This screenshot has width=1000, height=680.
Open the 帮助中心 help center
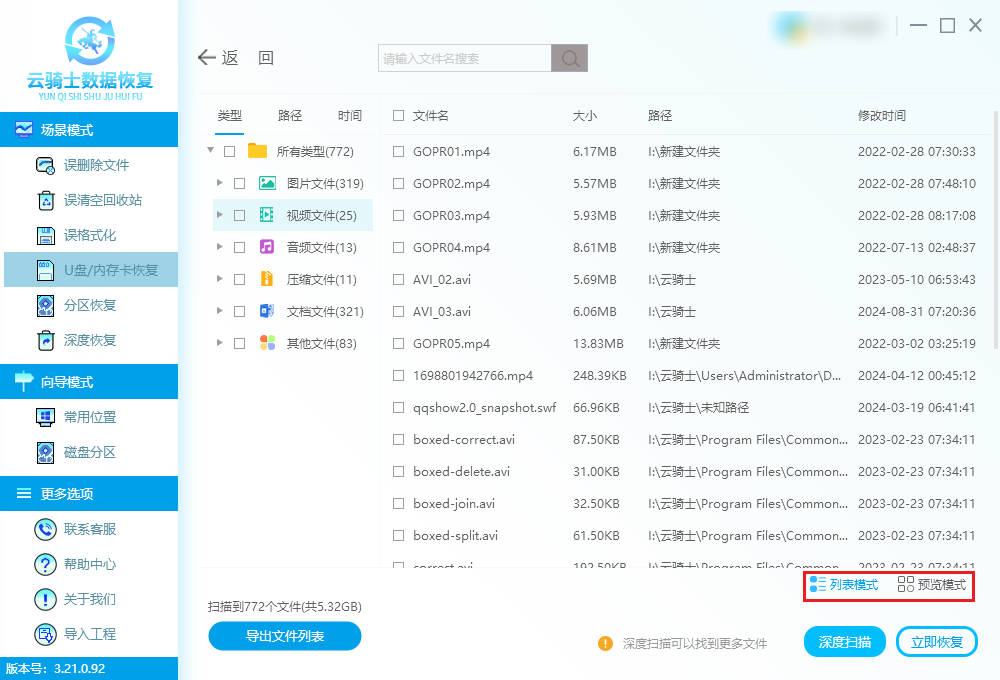[45, 565]
